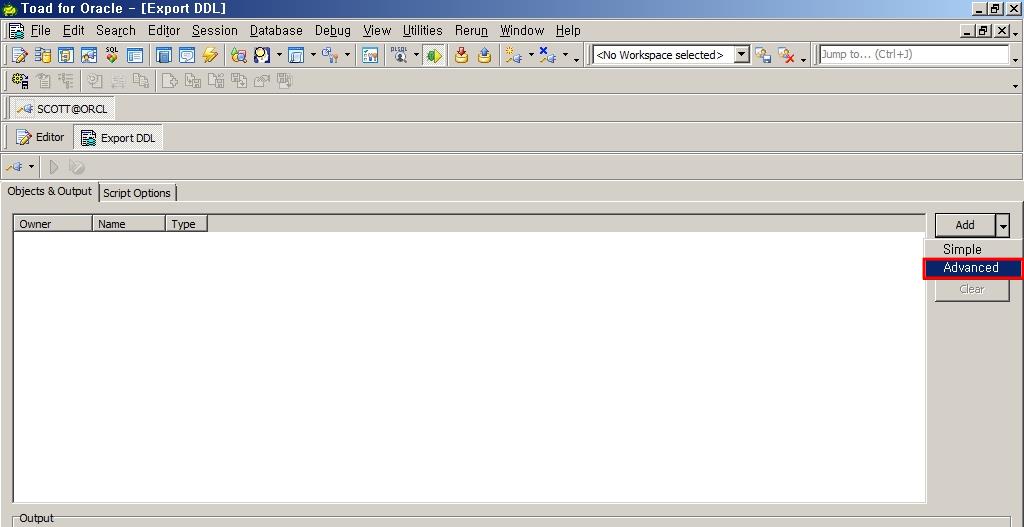The image size is (1024, 527).
Task: Toggle the green arrow toolbar button
Action: [x=433, y=55]
